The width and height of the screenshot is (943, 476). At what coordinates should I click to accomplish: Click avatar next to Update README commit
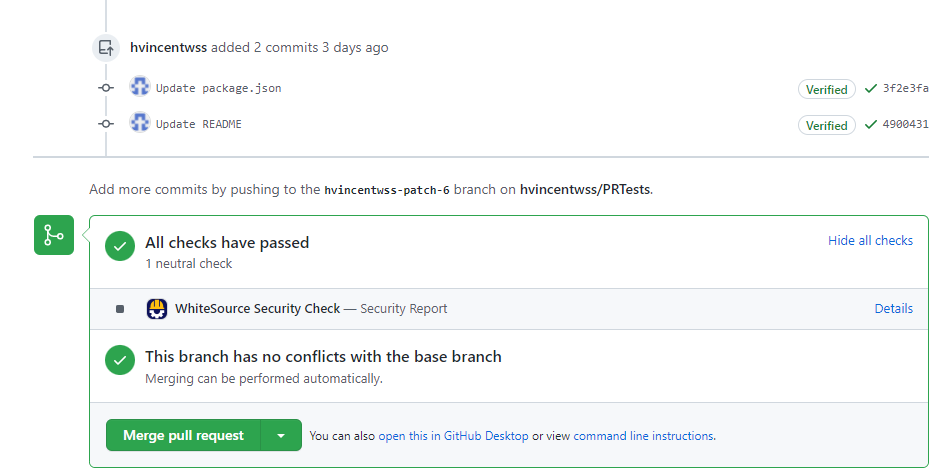pos(140,123)
